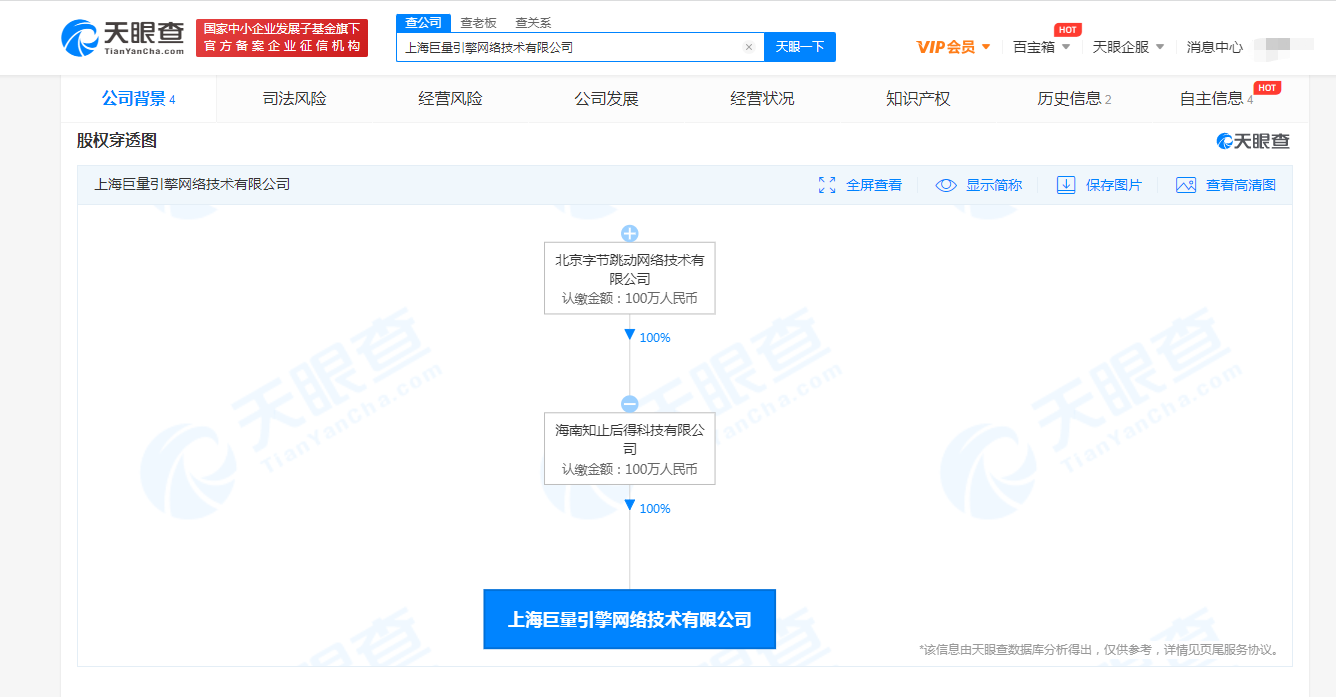The width and height of the screenshot is (1336, 697).
Task: Select the 公司发展 tab
Action: pos(606,99)
